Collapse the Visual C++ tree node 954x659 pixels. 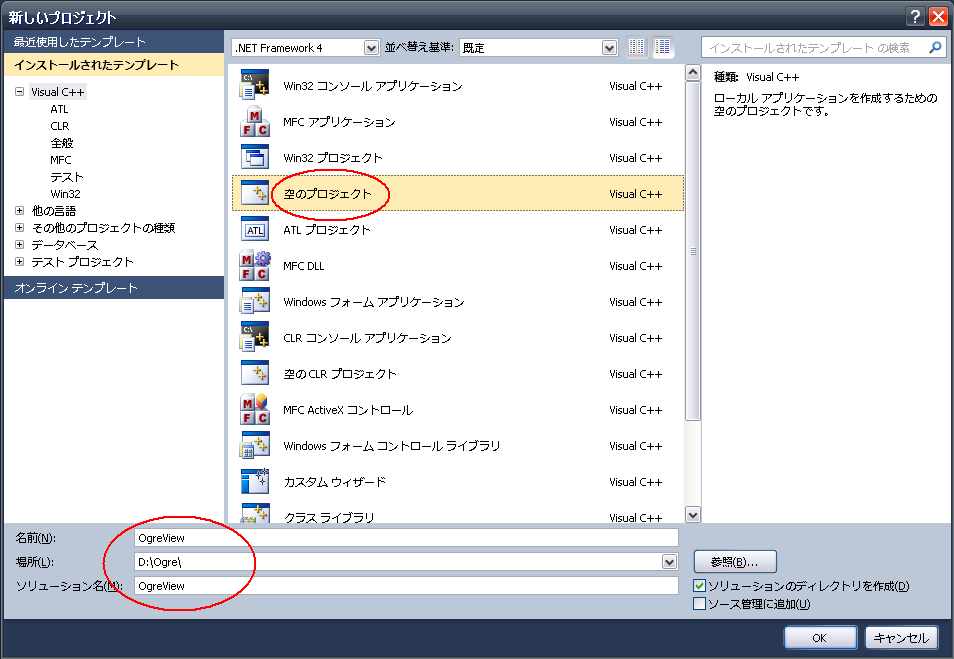(19, 92)
